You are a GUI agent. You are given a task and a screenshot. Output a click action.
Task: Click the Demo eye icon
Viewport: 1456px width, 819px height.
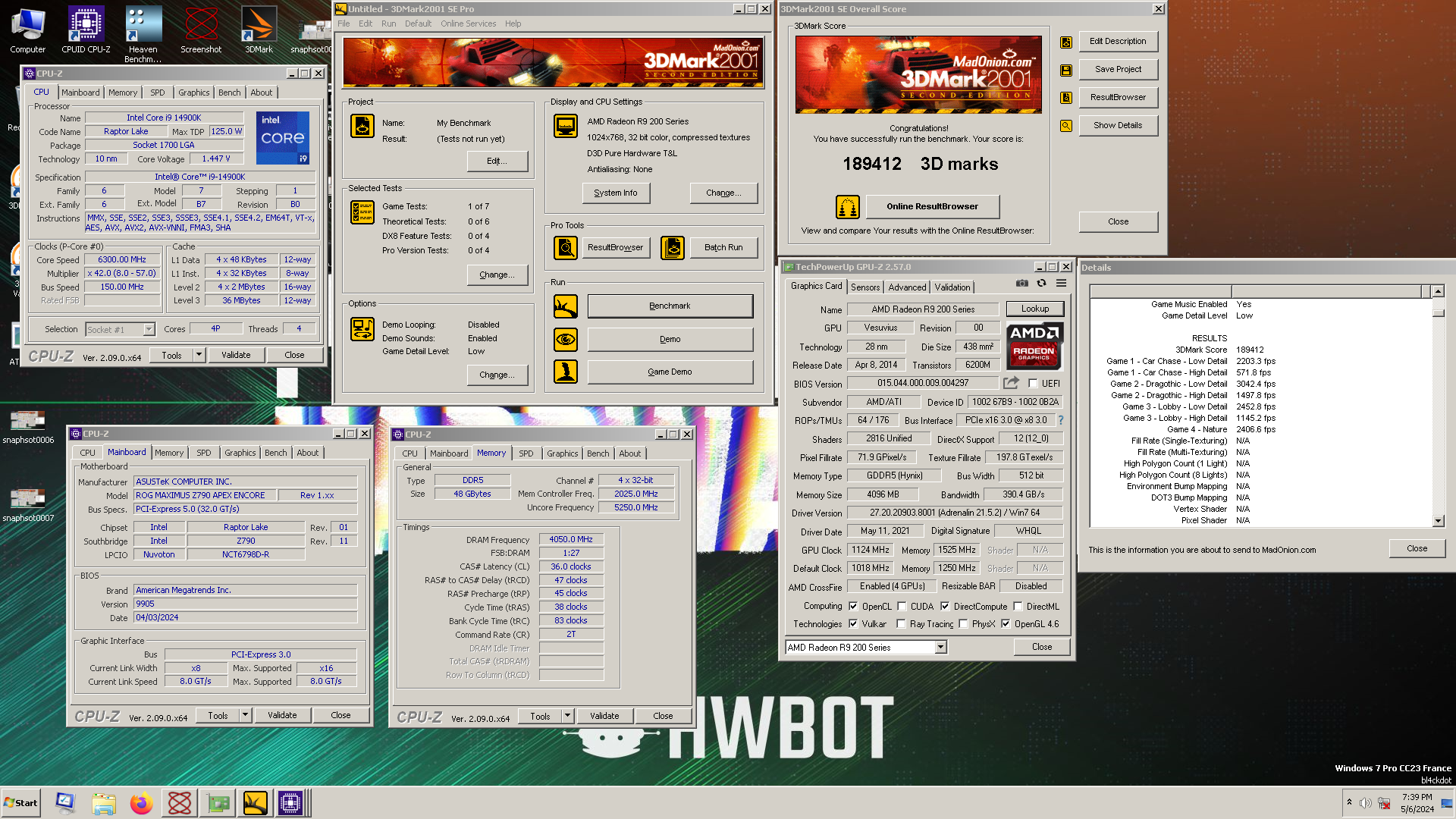[566, 339]
